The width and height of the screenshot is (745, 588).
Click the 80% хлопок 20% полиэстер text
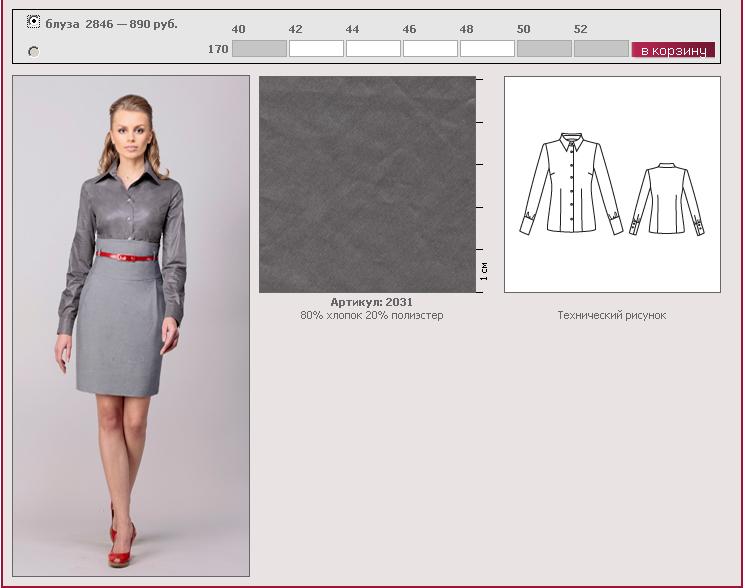[x=371, y=316]
